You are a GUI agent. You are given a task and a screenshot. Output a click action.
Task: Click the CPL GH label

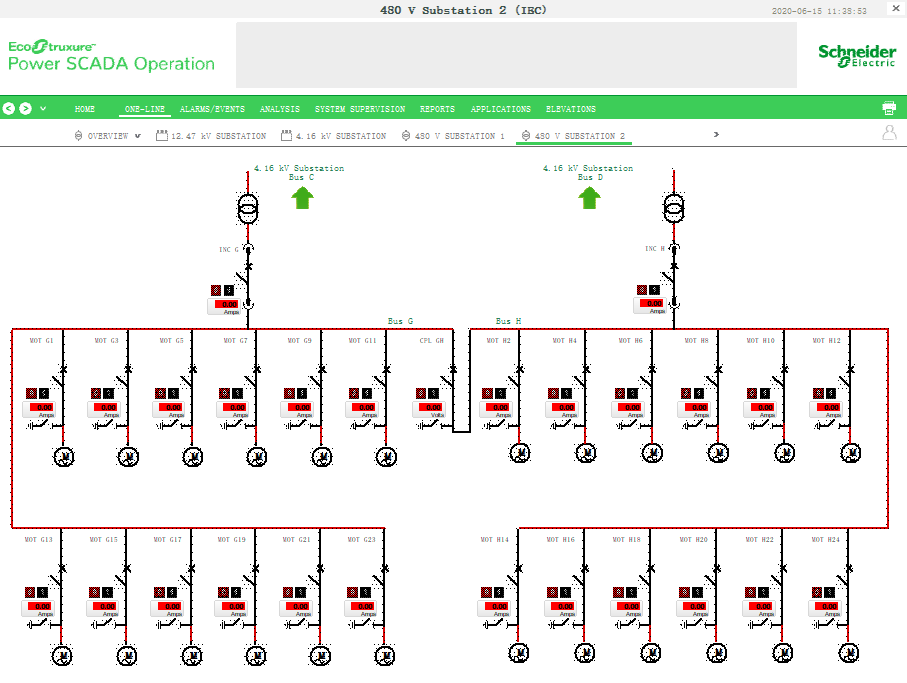(x=432, y=341)
